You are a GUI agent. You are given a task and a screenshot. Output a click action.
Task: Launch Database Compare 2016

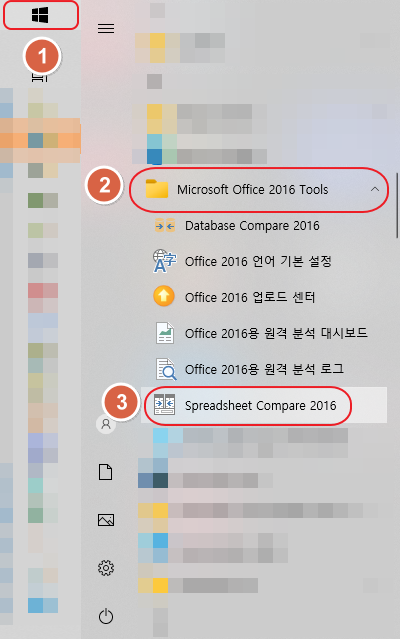pos(264,225)
